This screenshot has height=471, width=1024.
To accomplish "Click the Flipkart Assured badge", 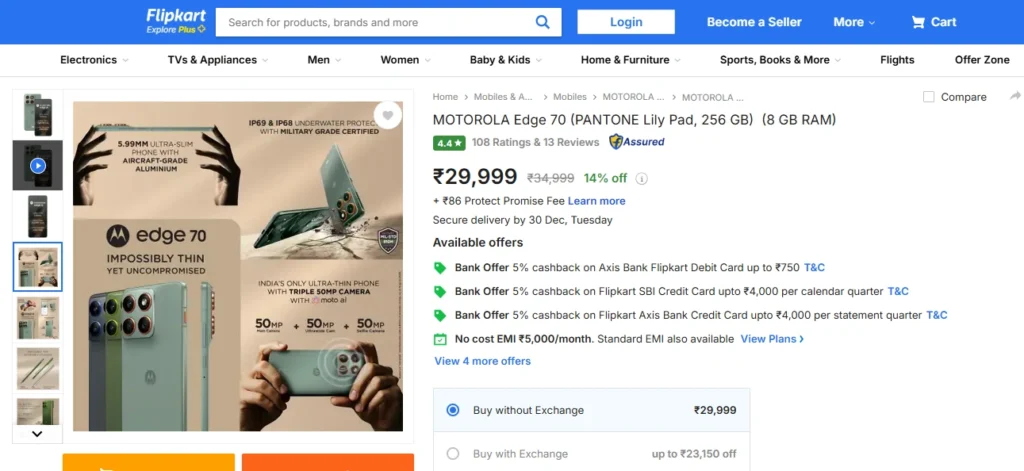I will coord(637,142).
